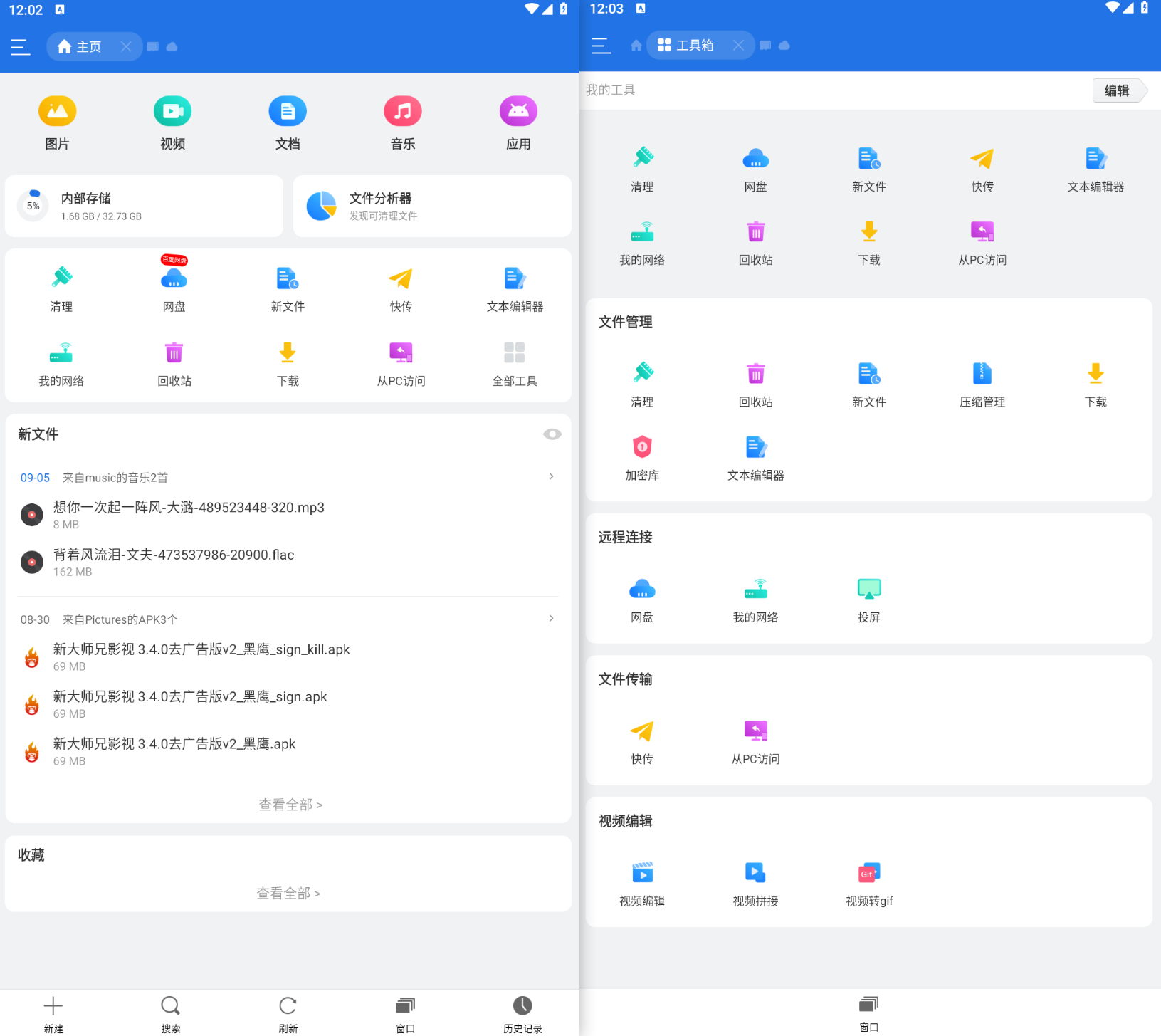Screen dimensions: 1161x1036
Task: Open 网盘 in 远程连接 section
Action: [x=642, y=600]
